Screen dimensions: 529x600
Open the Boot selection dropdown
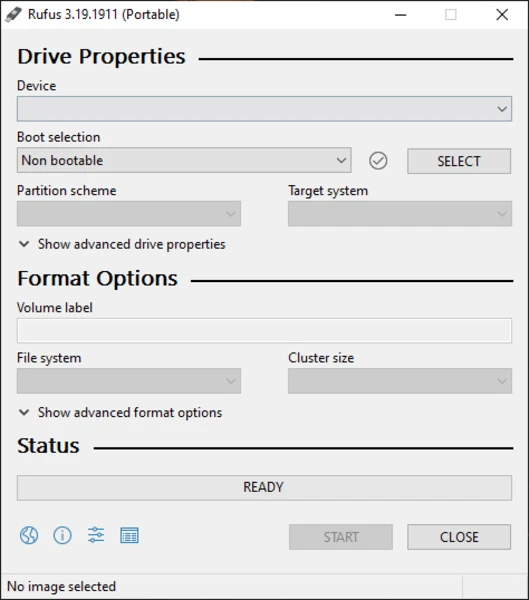pyautogui.click(x=184, y=160)
